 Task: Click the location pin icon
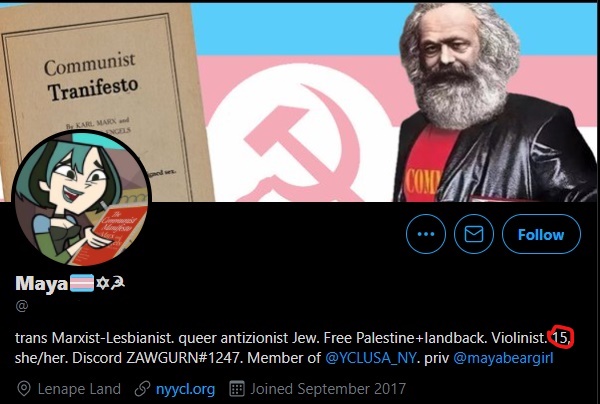coord(24,389)
